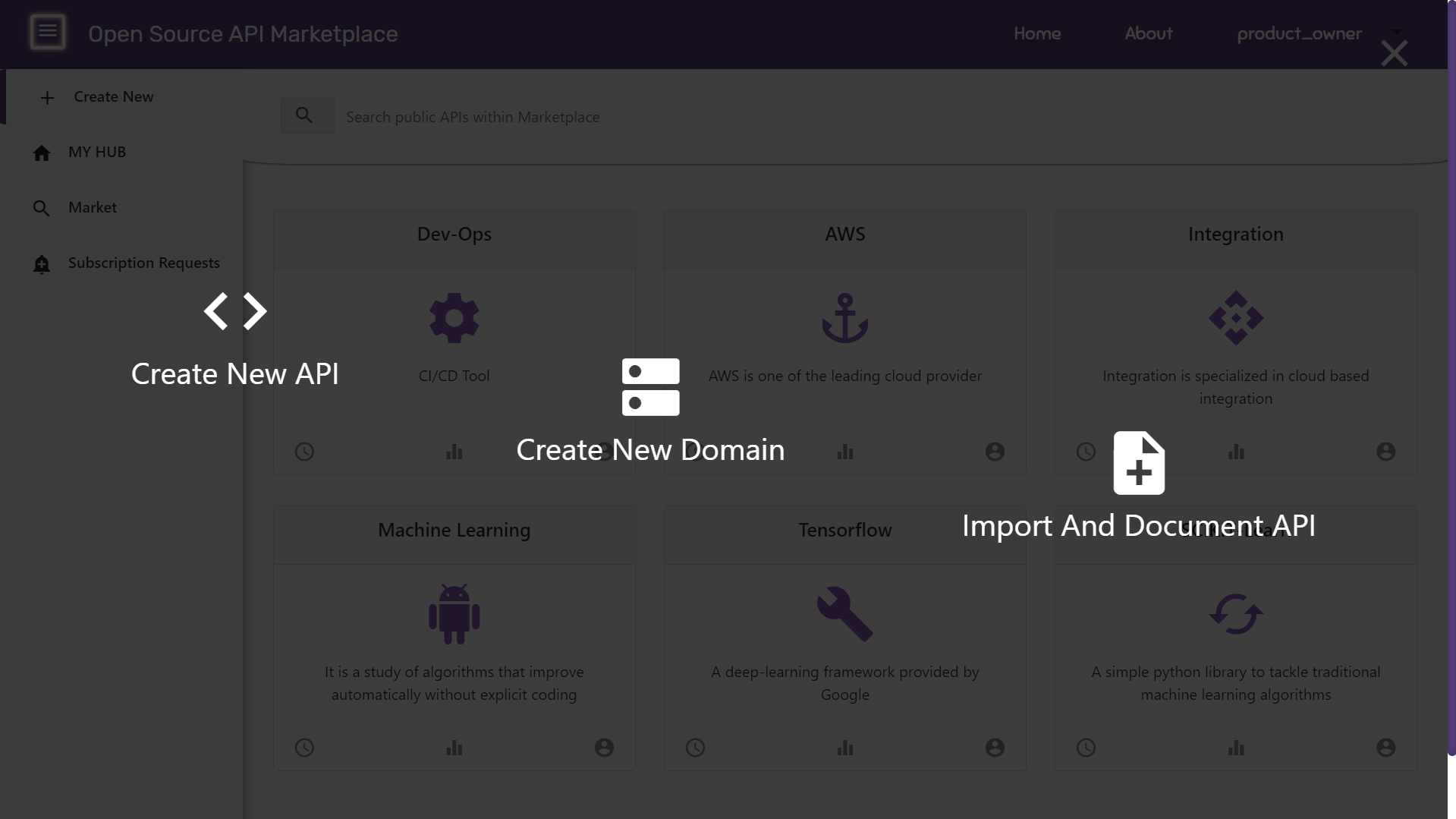Click the Dev-Ops gear icon
1456x819 pixels.
pyautogui.click(x=454, y=318)
